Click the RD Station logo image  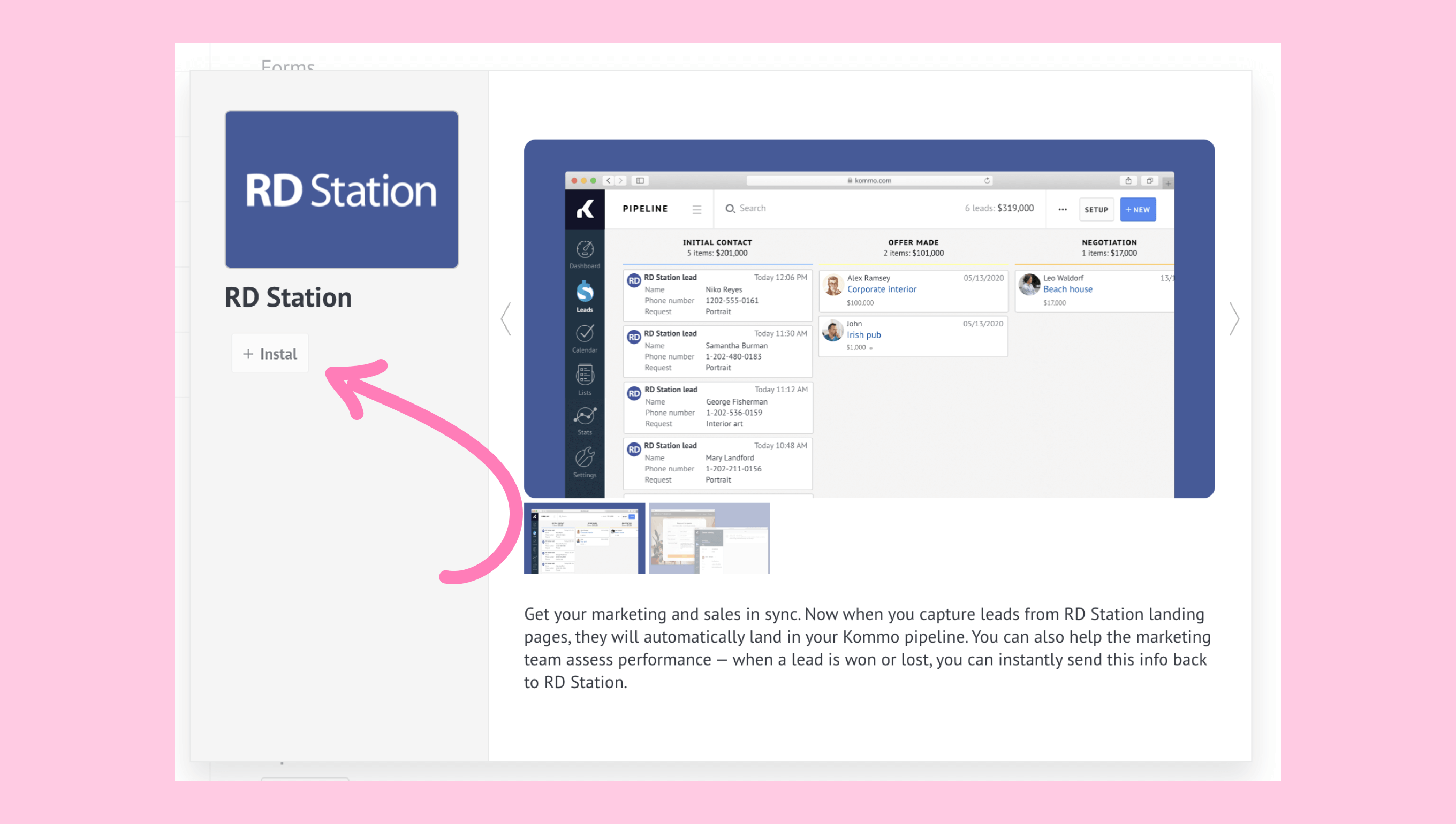[x=342, y=189]
